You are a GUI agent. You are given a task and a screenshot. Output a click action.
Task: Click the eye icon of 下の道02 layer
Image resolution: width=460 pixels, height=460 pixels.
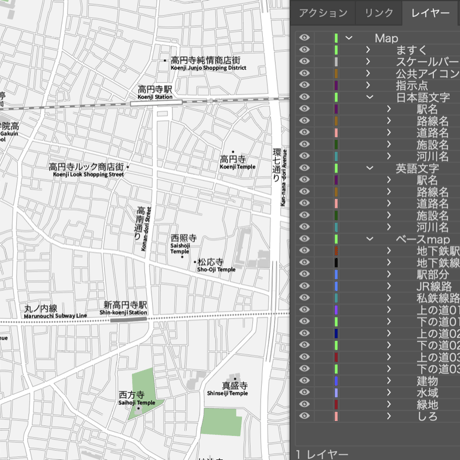(x=304, y=345)
